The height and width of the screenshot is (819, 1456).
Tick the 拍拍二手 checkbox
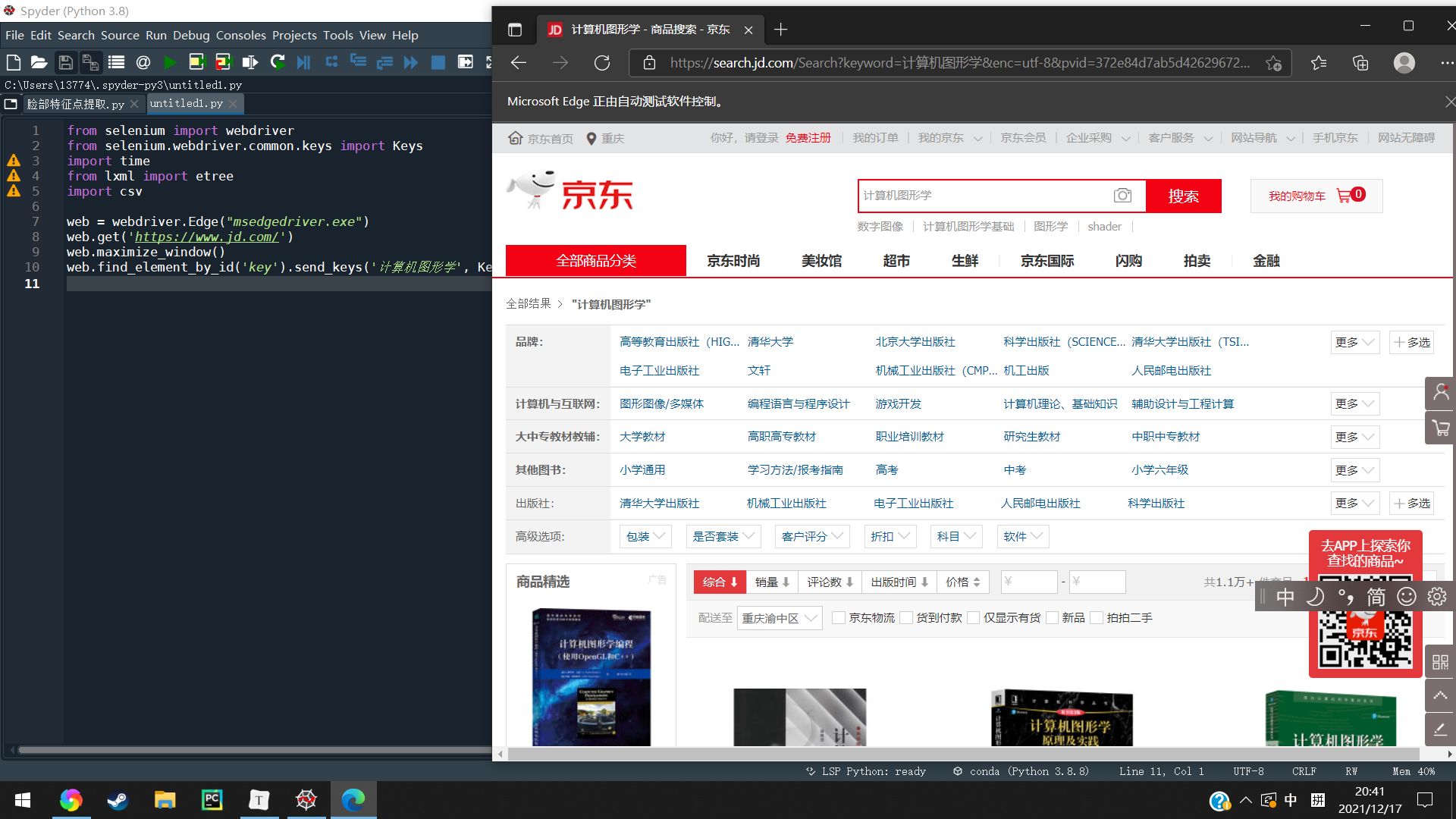coord(1097,618)
